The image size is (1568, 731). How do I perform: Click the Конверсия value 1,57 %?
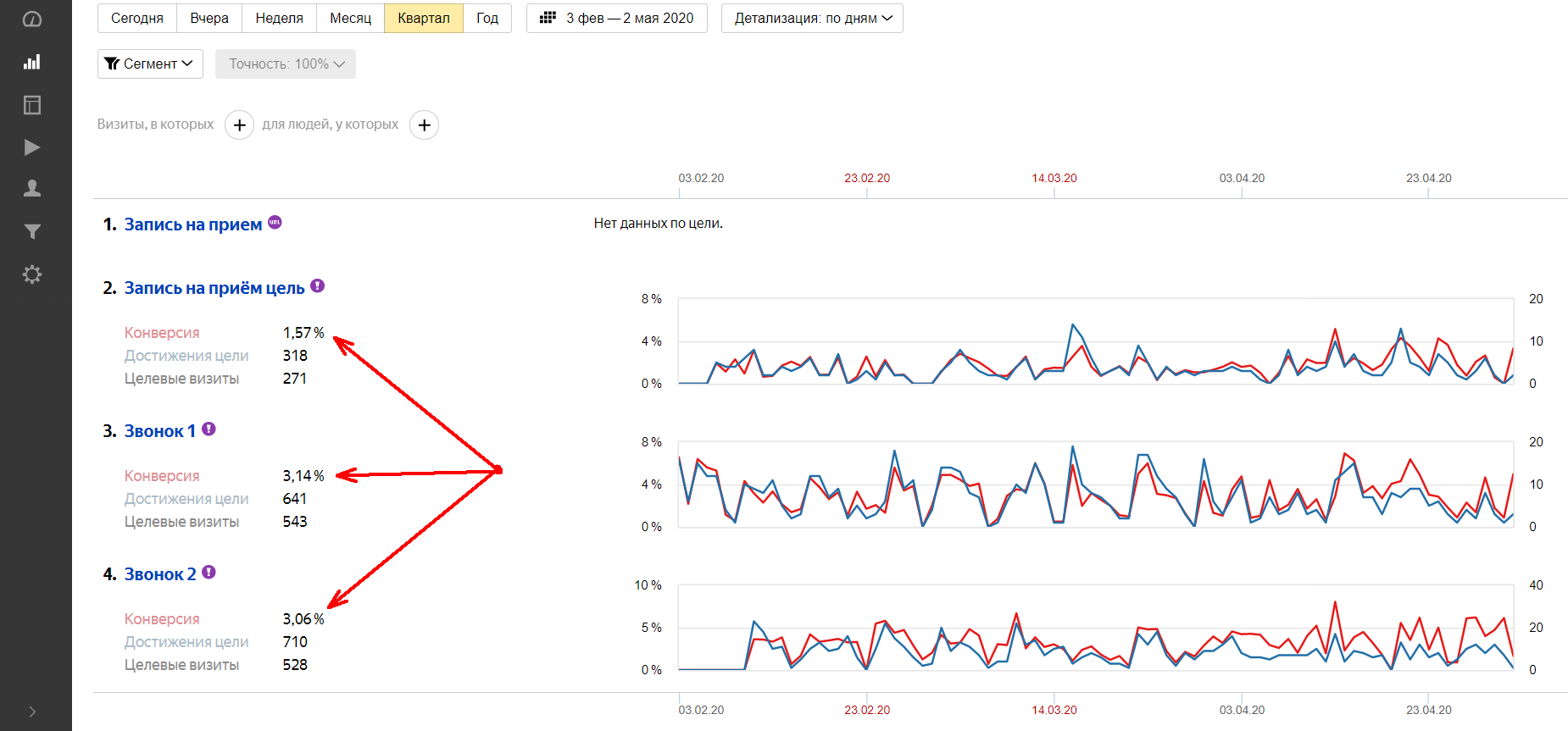(x=303, y=333)
